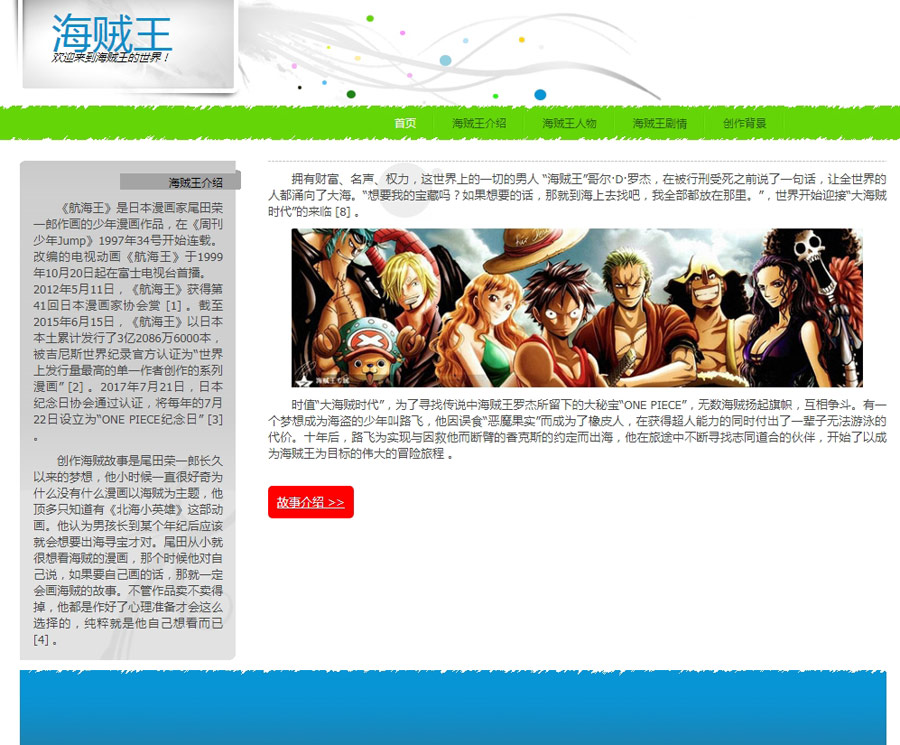Screen dimensions: 900x745
Task: Click the [8] citation in the first paragraph
Action: coord(343,212)
